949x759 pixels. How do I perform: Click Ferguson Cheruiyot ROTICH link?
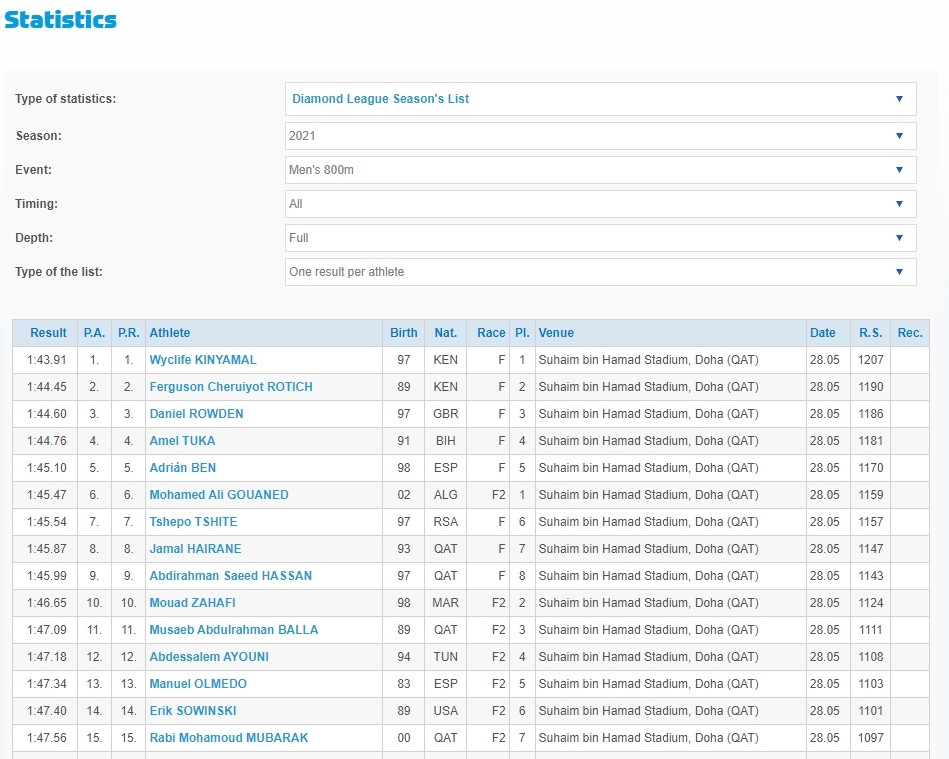231,387
